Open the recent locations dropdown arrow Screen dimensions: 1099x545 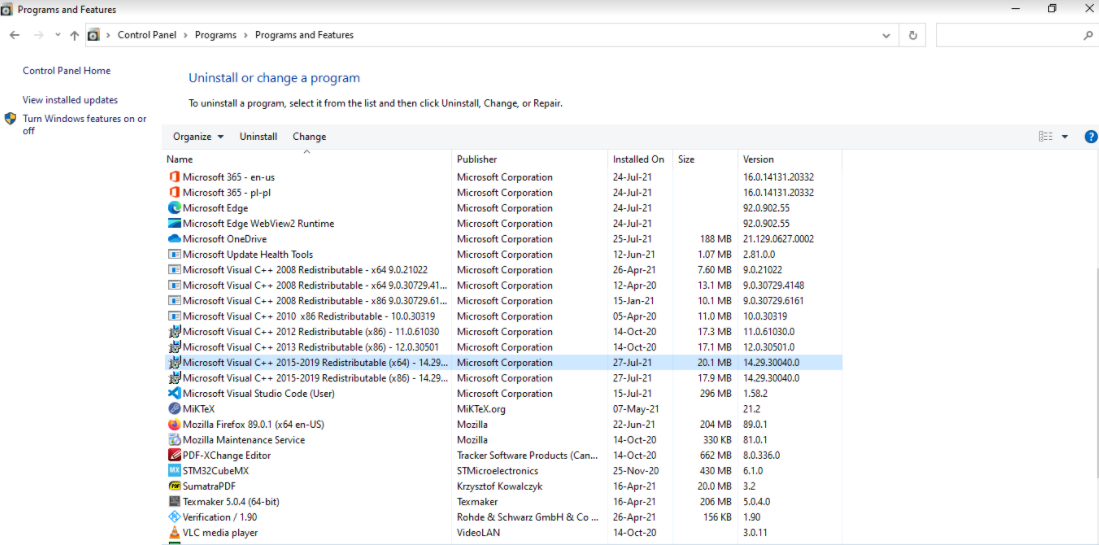(x=57, y=35)
